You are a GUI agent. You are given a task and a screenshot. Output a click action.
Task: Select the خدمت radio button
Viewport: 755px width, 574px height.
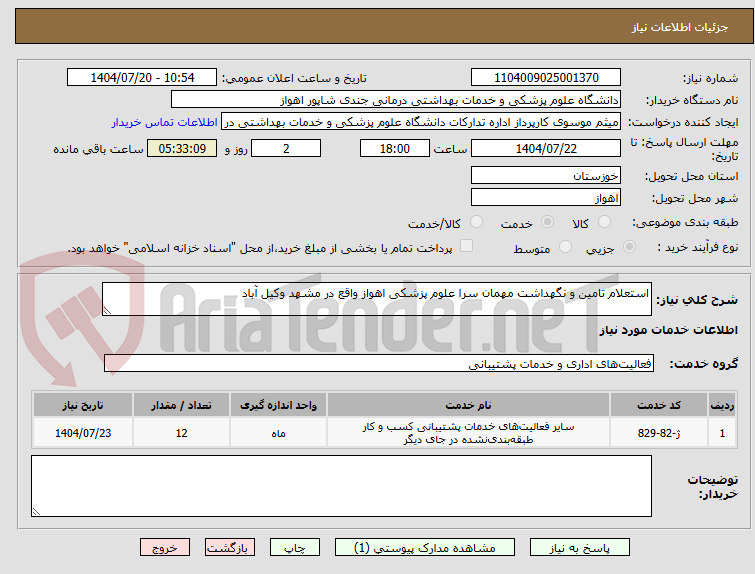pyautogui.click(x=547, y=222)
